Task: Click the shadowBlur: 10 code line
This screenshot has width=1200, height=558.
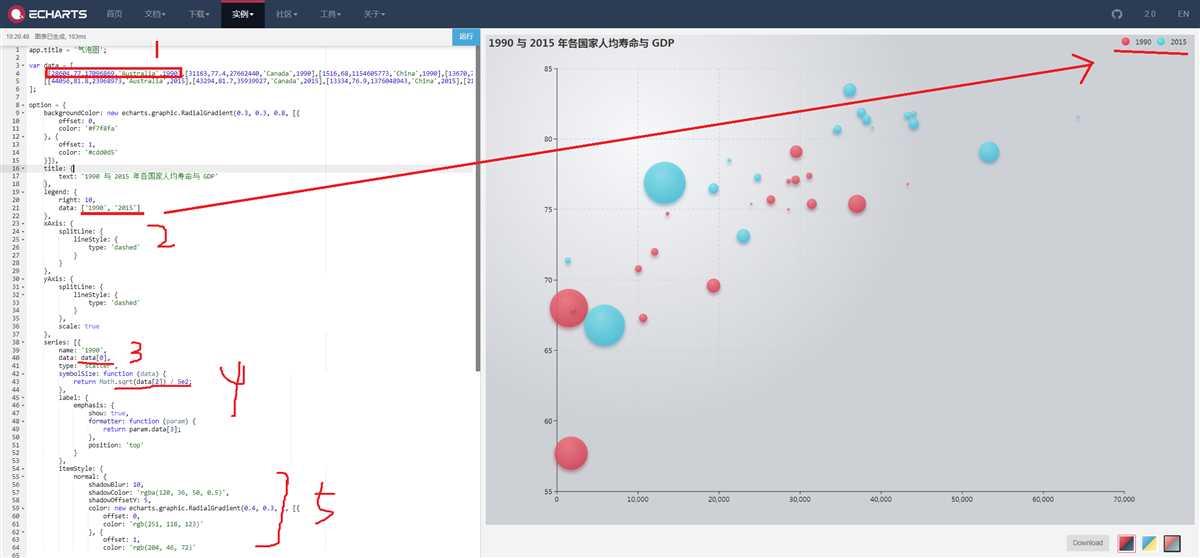Action: (117, 485)
